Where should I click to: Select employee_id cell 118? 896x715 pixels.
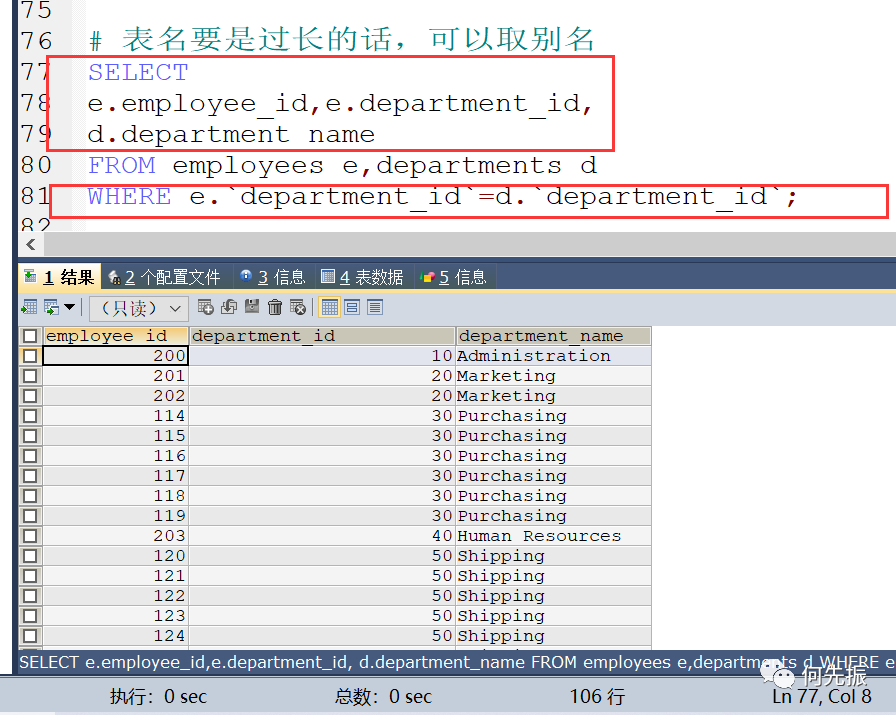[115, 496]
